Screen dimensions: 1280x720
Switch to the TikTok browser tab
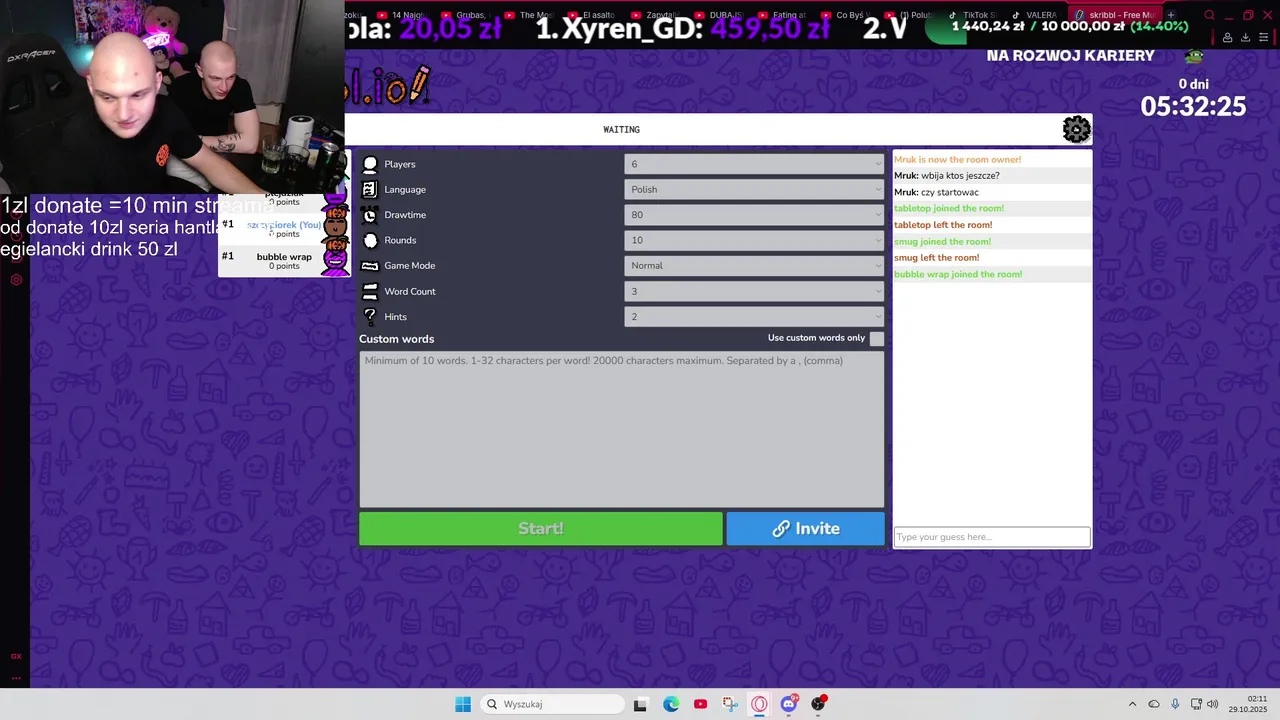click(x=972, y=15)
